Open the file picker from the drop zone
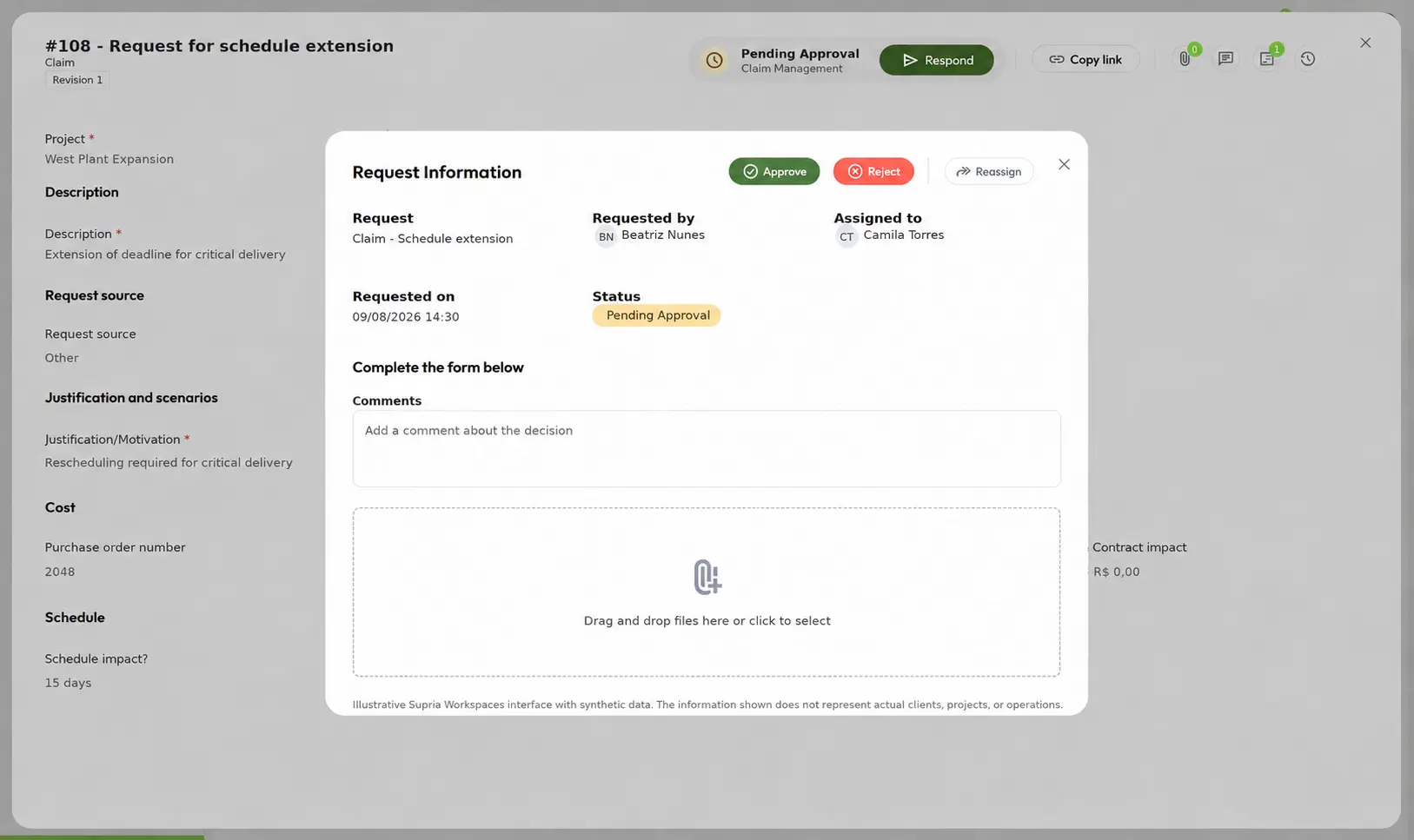The image size is (1414, 840). pyautogui.click(x=706, y=592)
